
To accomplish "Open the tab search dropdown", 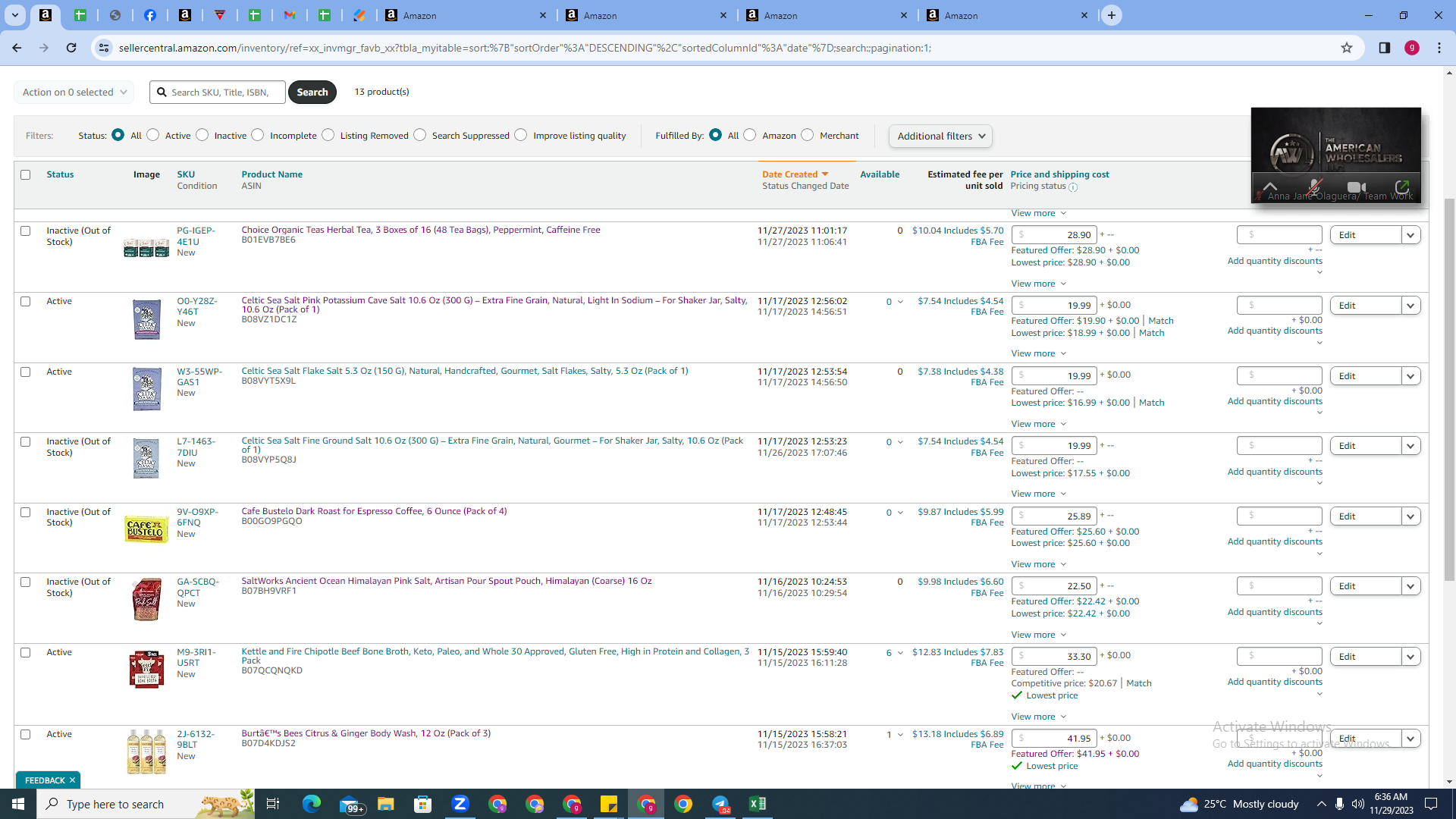I will coord(14,15).
